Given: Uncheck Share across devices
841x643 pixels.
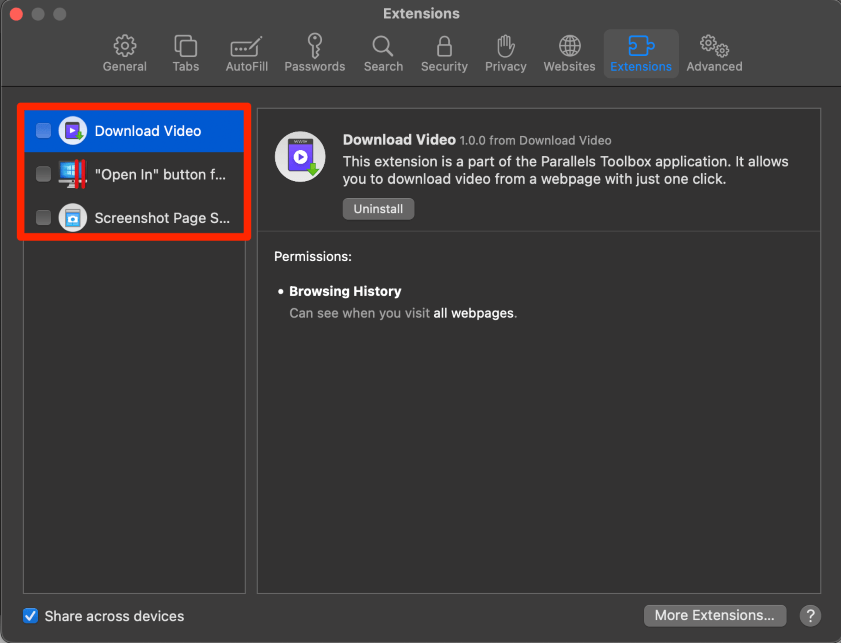Looking at the screenshot, I should pos(31,616).
